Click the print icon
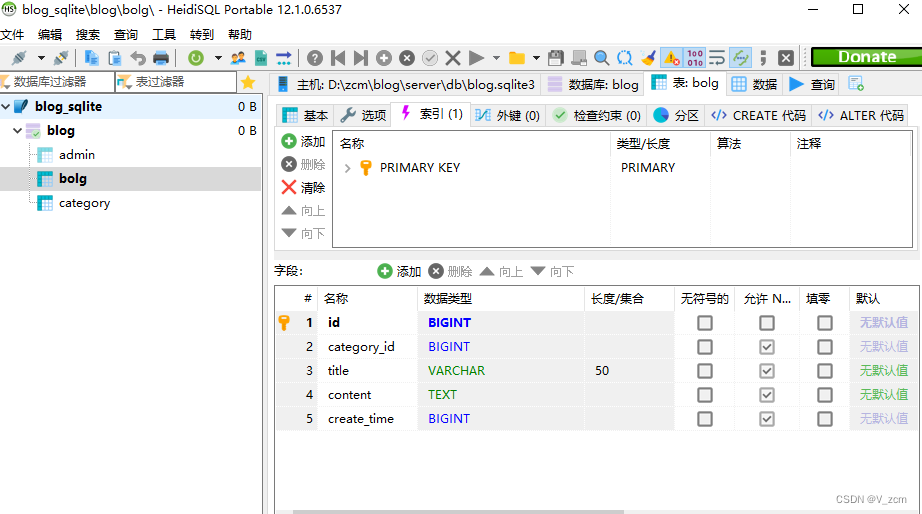Viewport: 922px width, 514px height. click(x=161, y=58)
